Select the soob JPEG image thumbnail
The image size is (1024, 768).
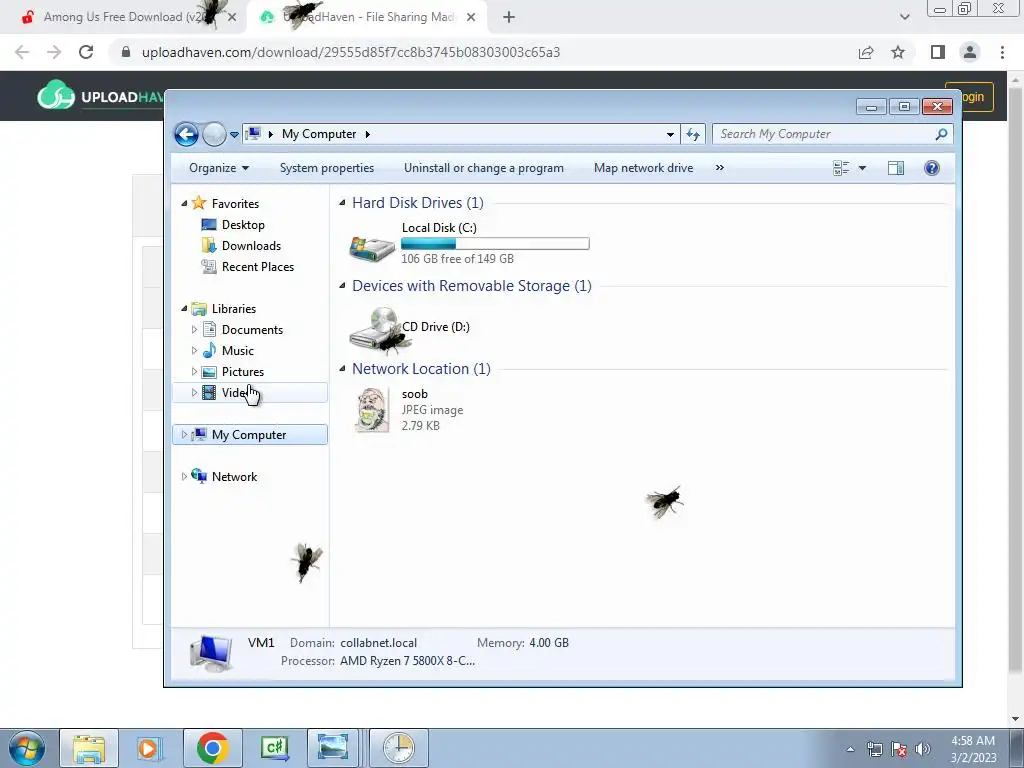click(372, 409)
